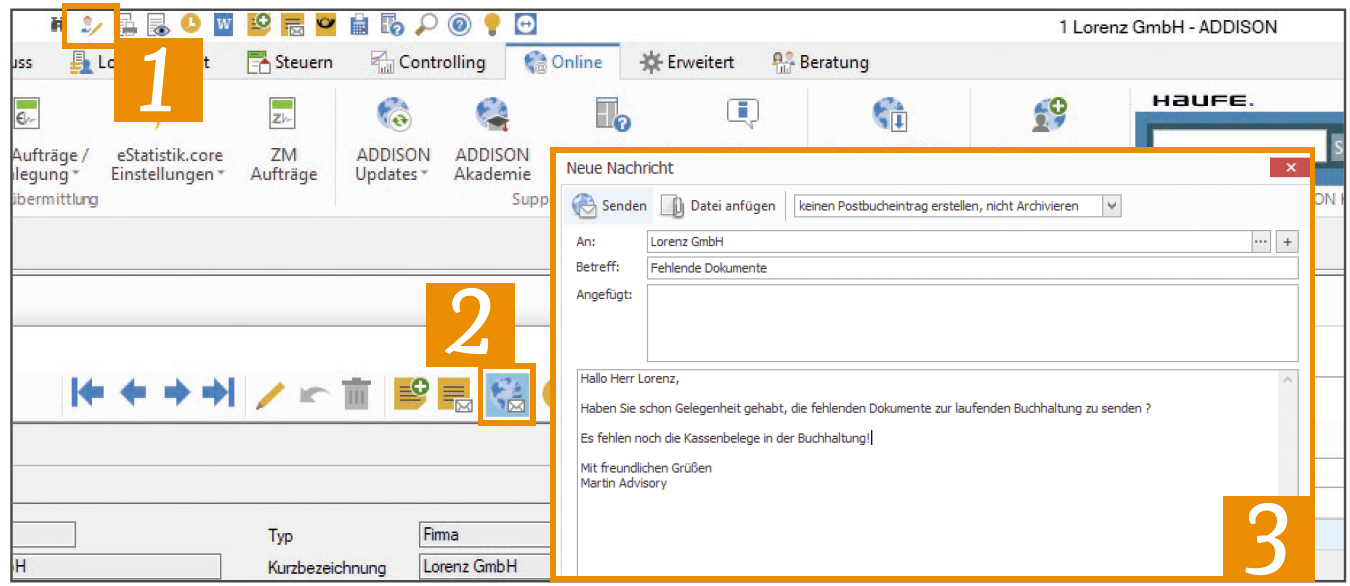Go to the previous record arrow
The width and height of the screenshot is (1350, 586).
pos(133,394)
